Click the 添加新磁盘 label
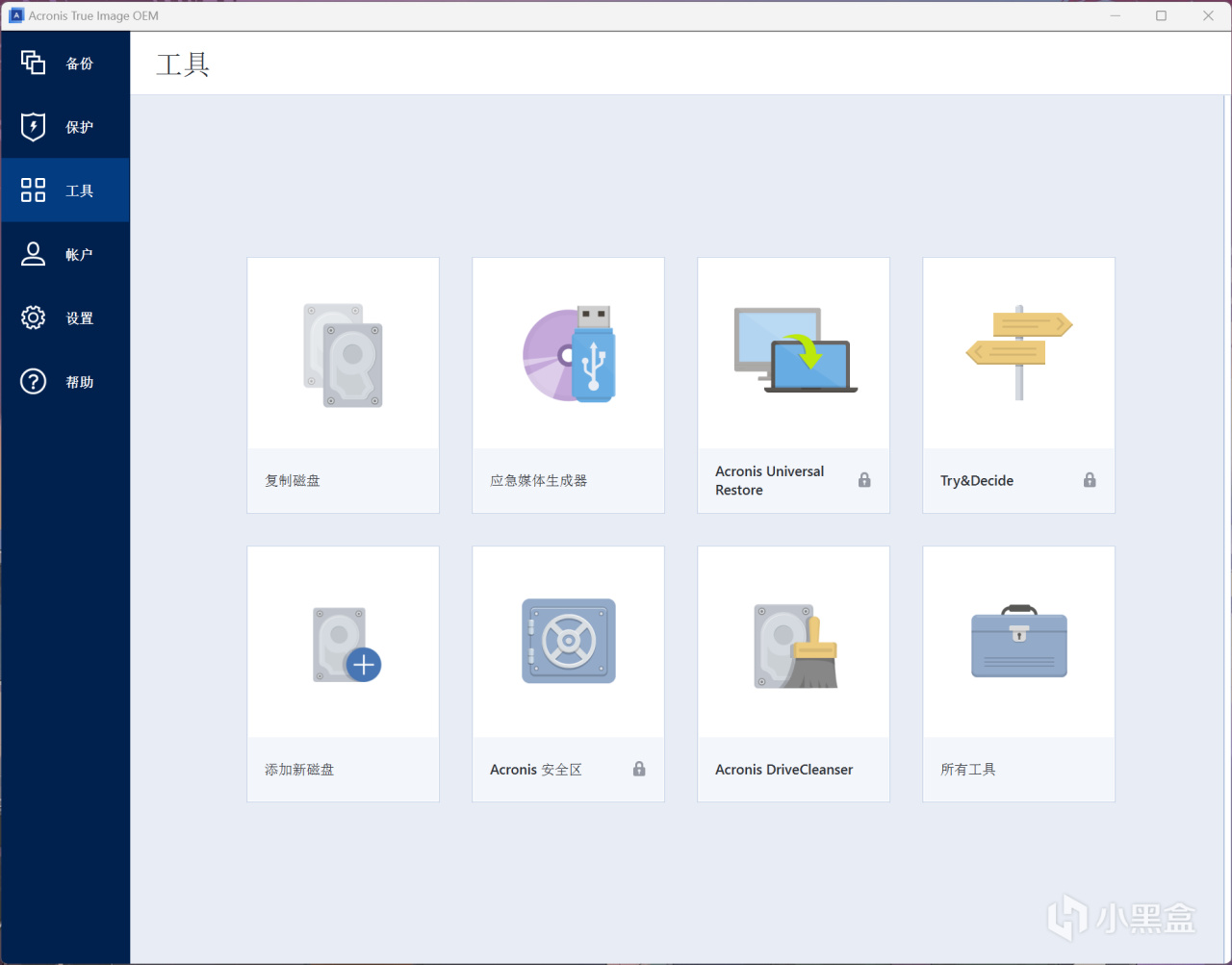 299,769
